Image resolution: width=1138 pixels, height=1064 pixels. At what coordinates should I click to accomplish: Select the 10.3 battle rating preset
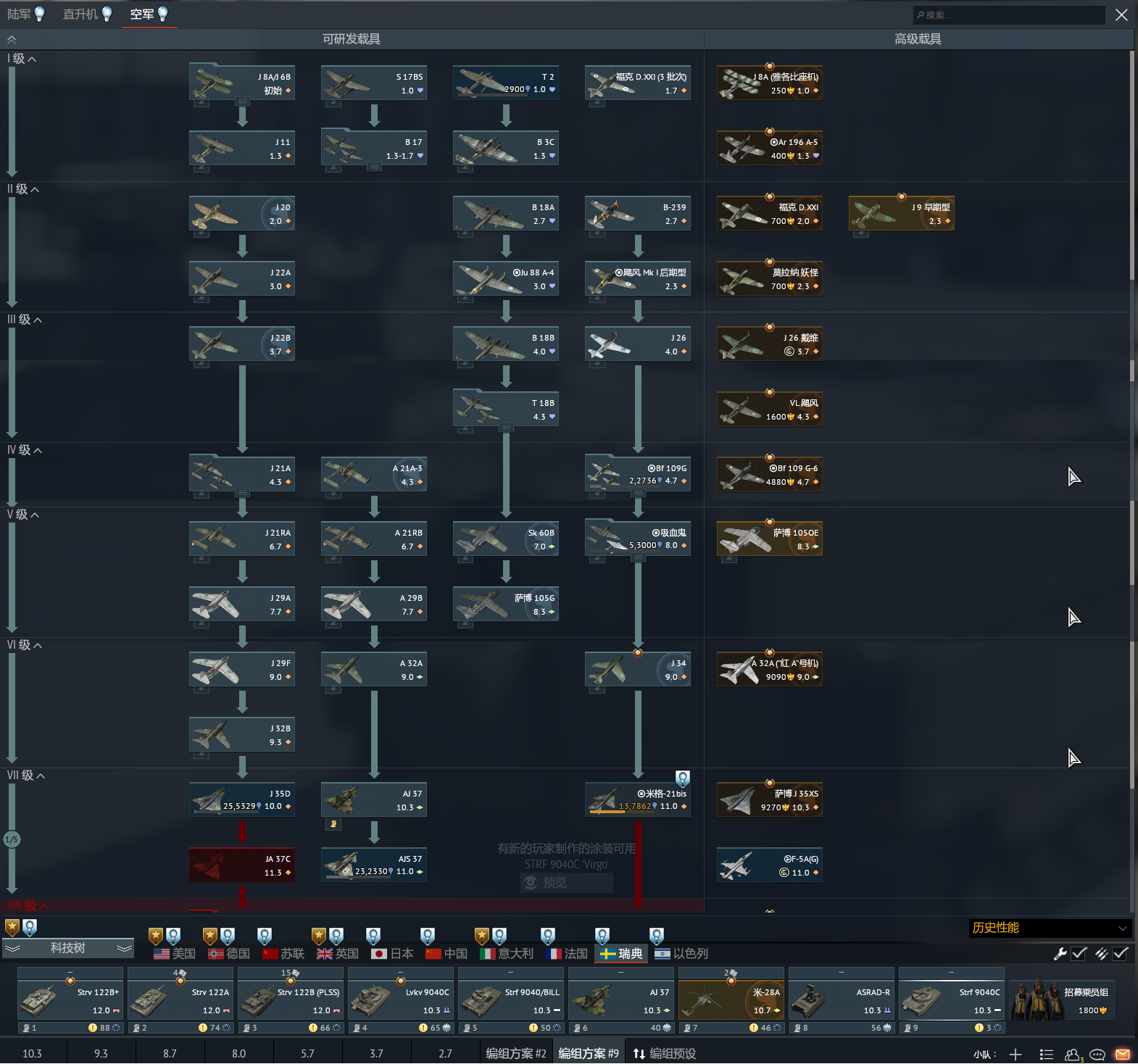[32, 1054]
